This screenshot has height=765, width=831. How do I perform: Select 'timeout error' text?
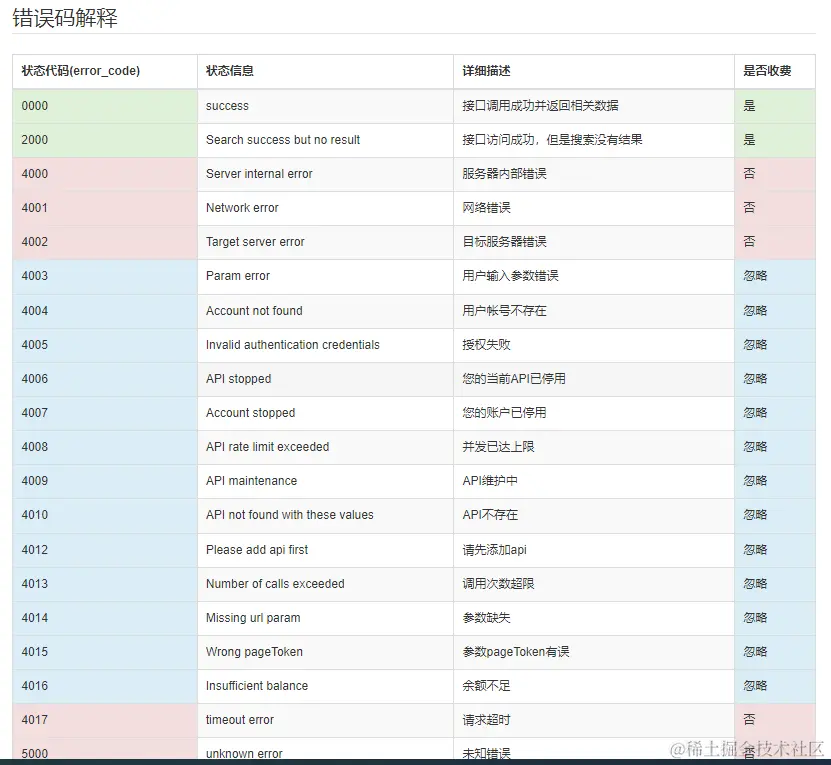pyautogui.click(x=240, y=720)
